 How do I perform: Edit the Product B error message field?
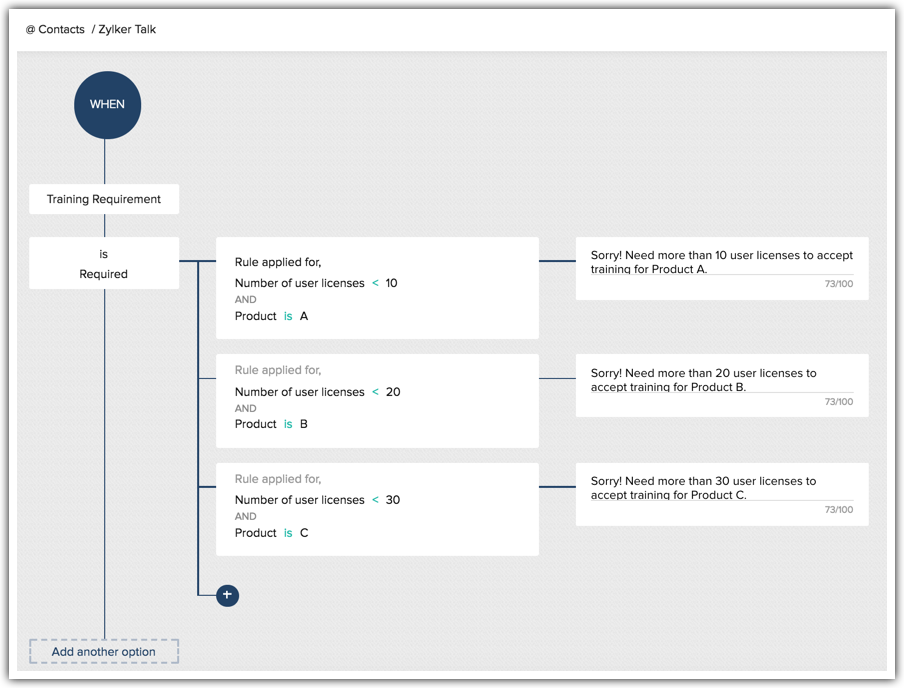(721, 380)
